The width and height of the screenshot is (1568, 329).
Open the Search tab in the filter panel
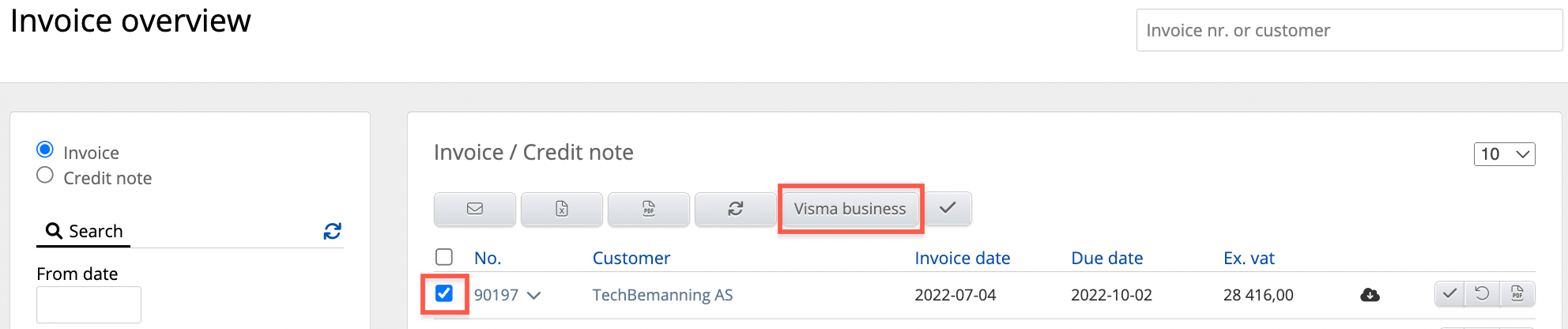coord(84,231)
